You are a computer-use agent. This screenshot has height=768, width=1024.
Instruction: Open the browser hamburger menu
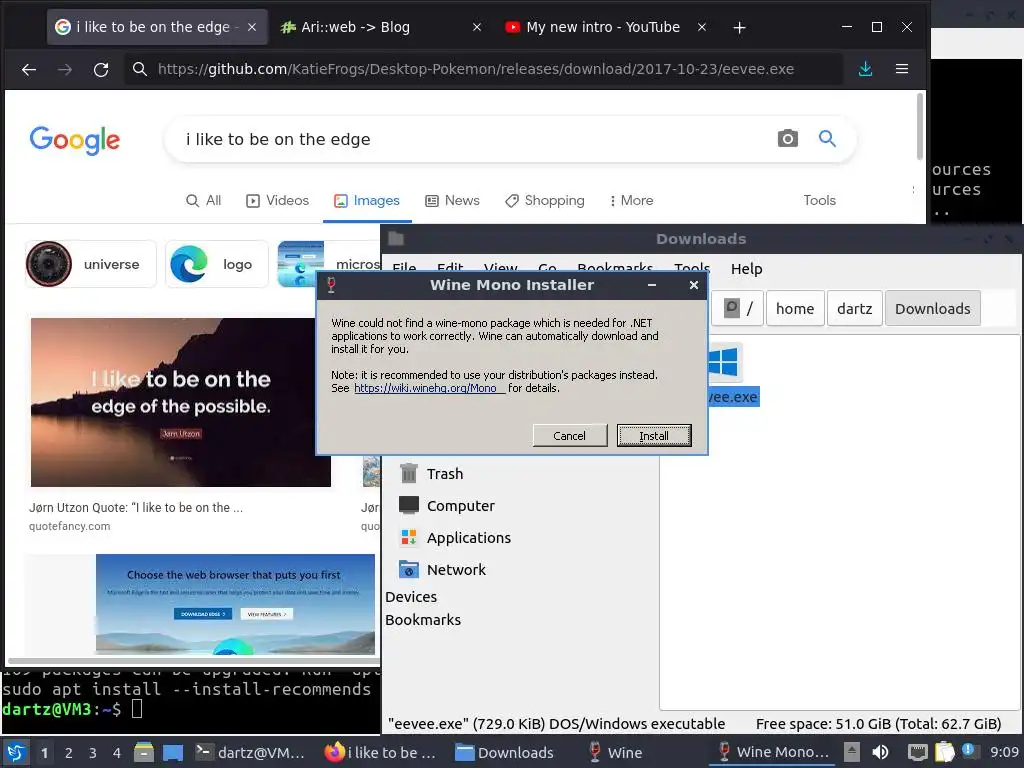[x=902, y=69]
